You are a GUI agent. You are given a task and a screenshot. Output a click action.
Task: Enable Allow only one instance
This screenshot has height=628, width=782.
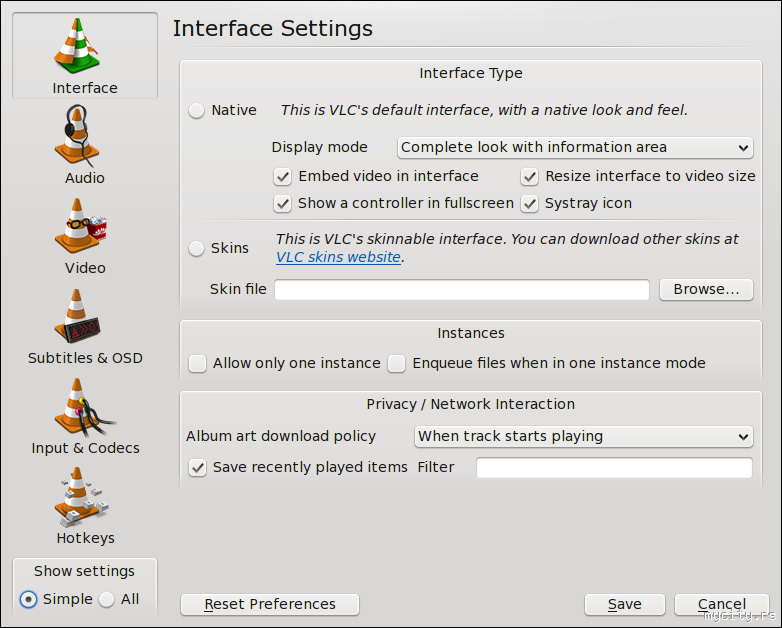point(197,364)
